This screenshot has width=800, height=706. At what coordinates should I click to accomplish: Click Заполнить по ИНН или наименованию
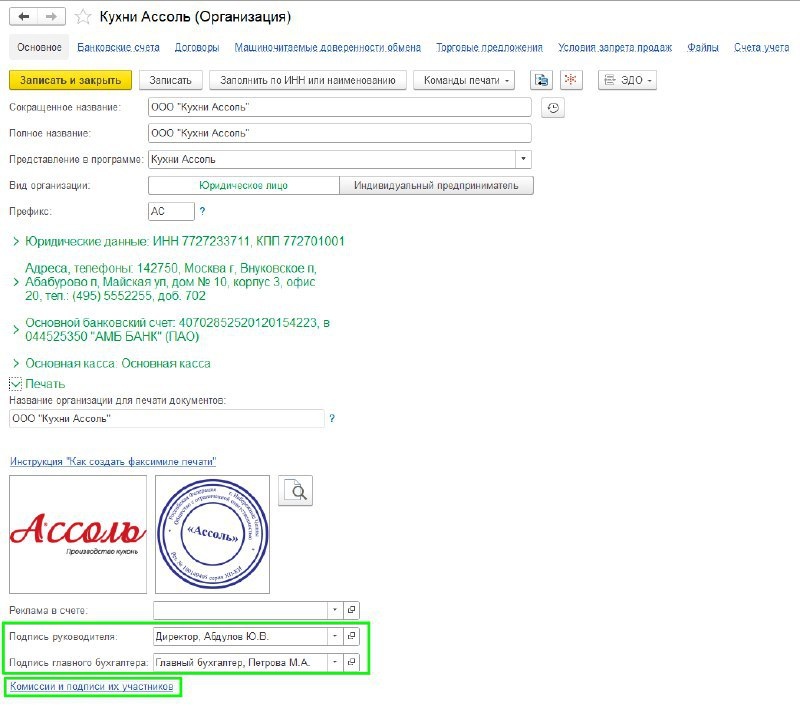point(308,80)
